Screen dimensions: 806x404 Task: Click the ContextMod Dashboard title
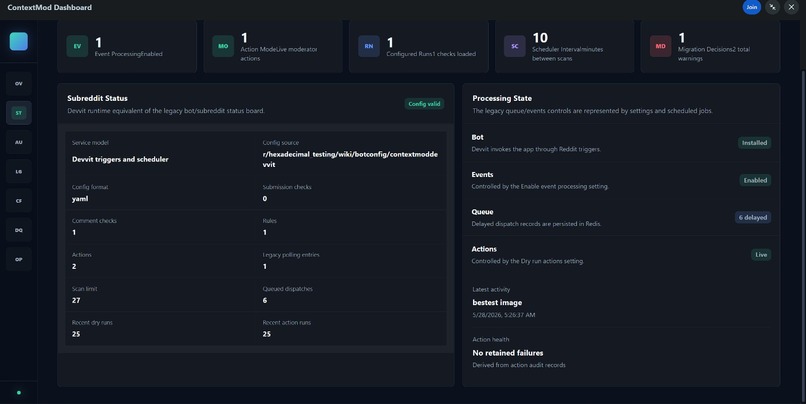[x=49, y=7]
